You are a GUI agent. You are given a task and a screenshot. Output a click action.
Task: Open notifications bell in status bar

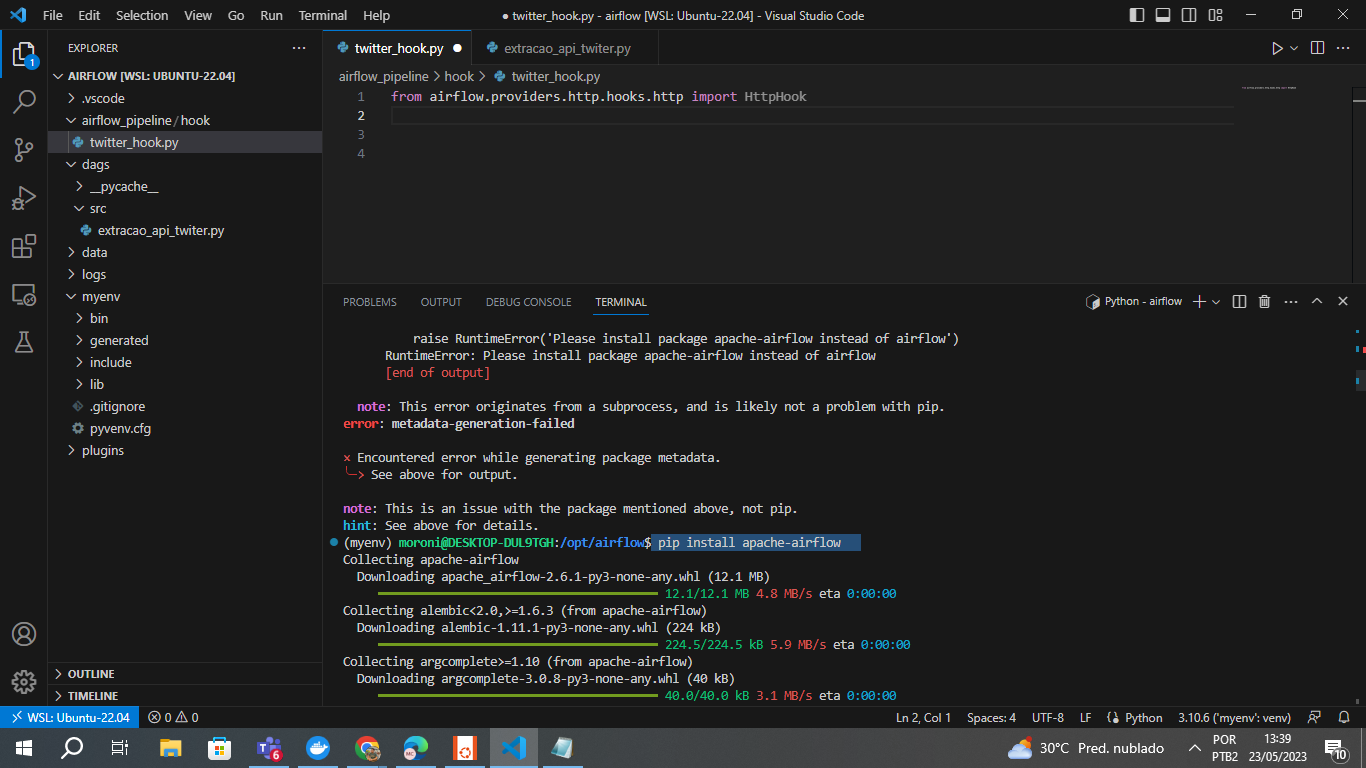tap(1342, 717)
